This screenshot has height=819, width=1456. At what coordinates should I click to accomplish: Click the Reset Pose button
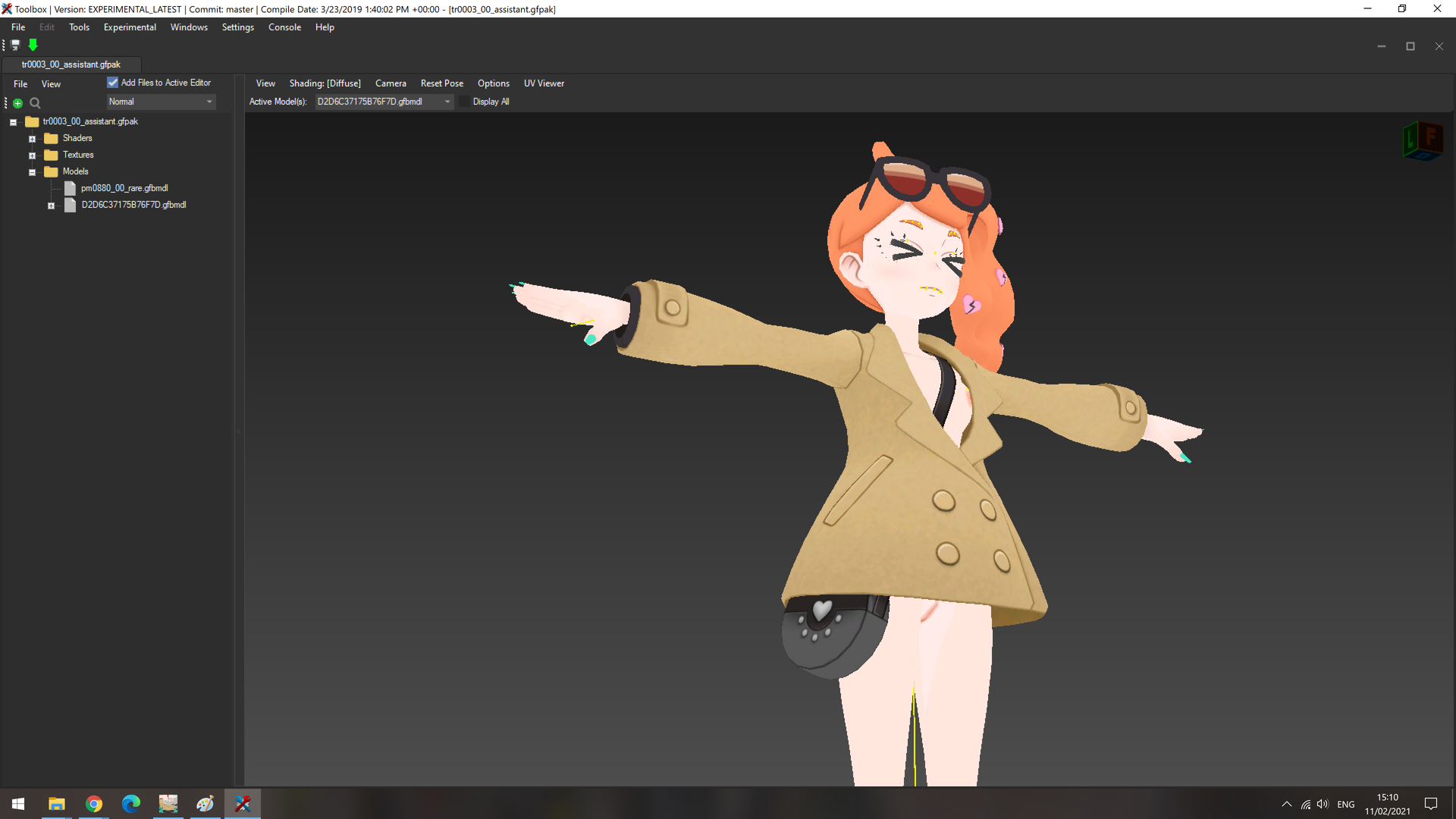point(442,83)
